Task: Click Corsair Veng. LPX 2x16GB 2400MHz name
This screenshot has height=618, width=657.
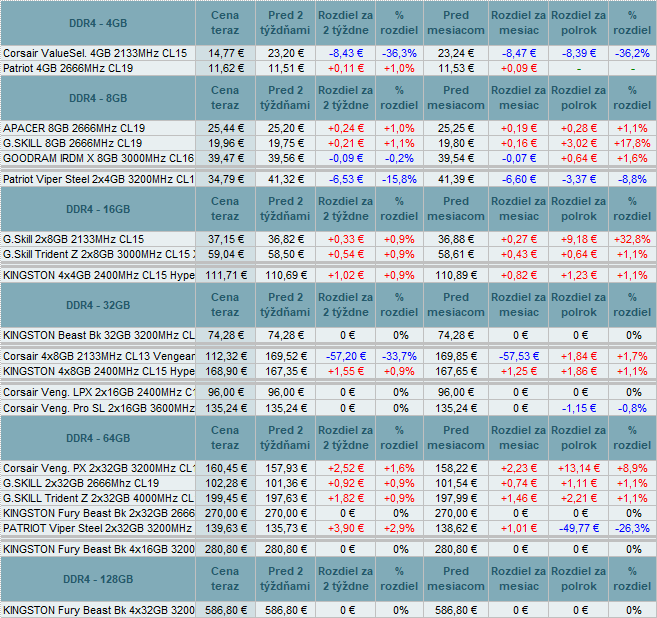Action: [98, 392]
